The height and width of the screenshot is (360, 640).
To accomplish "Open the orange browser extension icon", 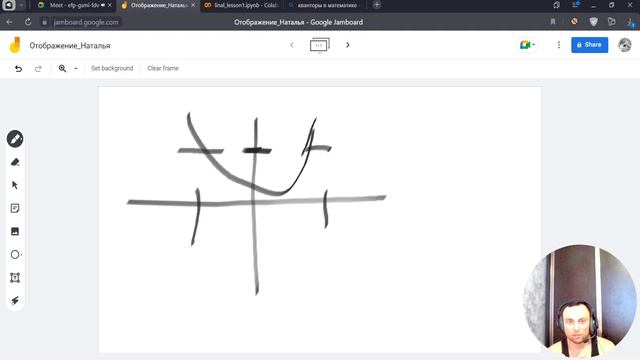I will click(574, 22).
